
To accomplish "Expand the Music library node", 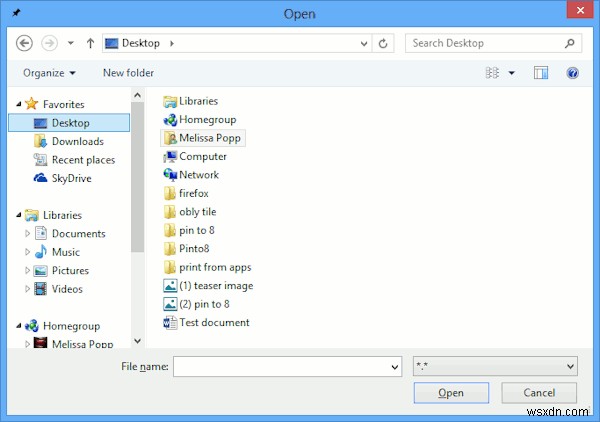I will tap(28, 252).
